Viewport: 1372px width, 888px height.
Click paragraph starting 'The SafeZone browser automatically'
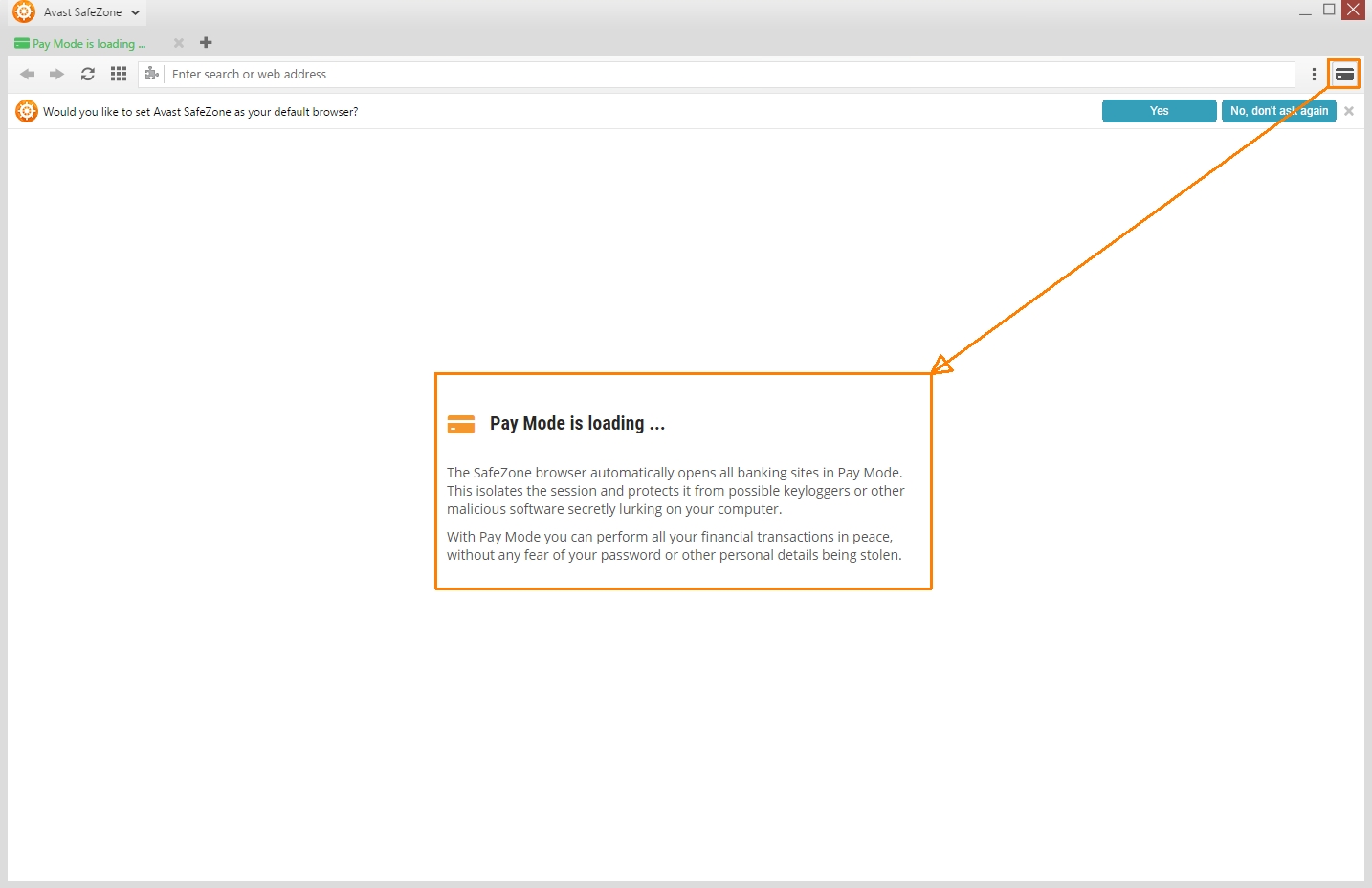click(x=675, y=491)
